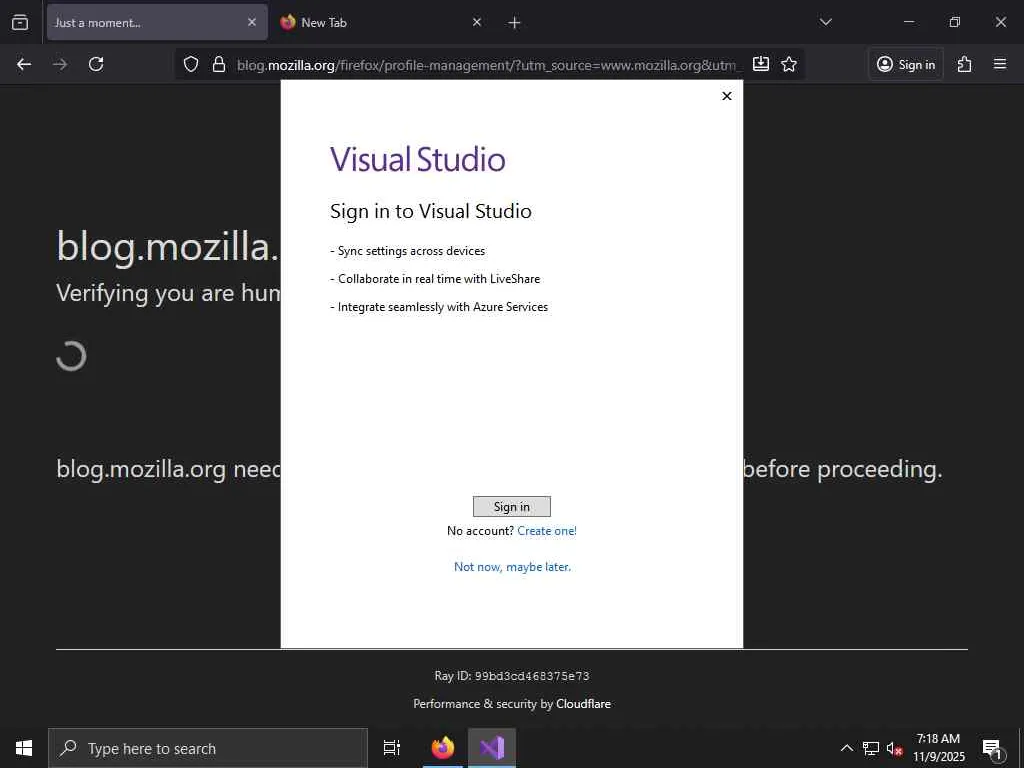Restore down the Firefox window

[x=954, y=22]
